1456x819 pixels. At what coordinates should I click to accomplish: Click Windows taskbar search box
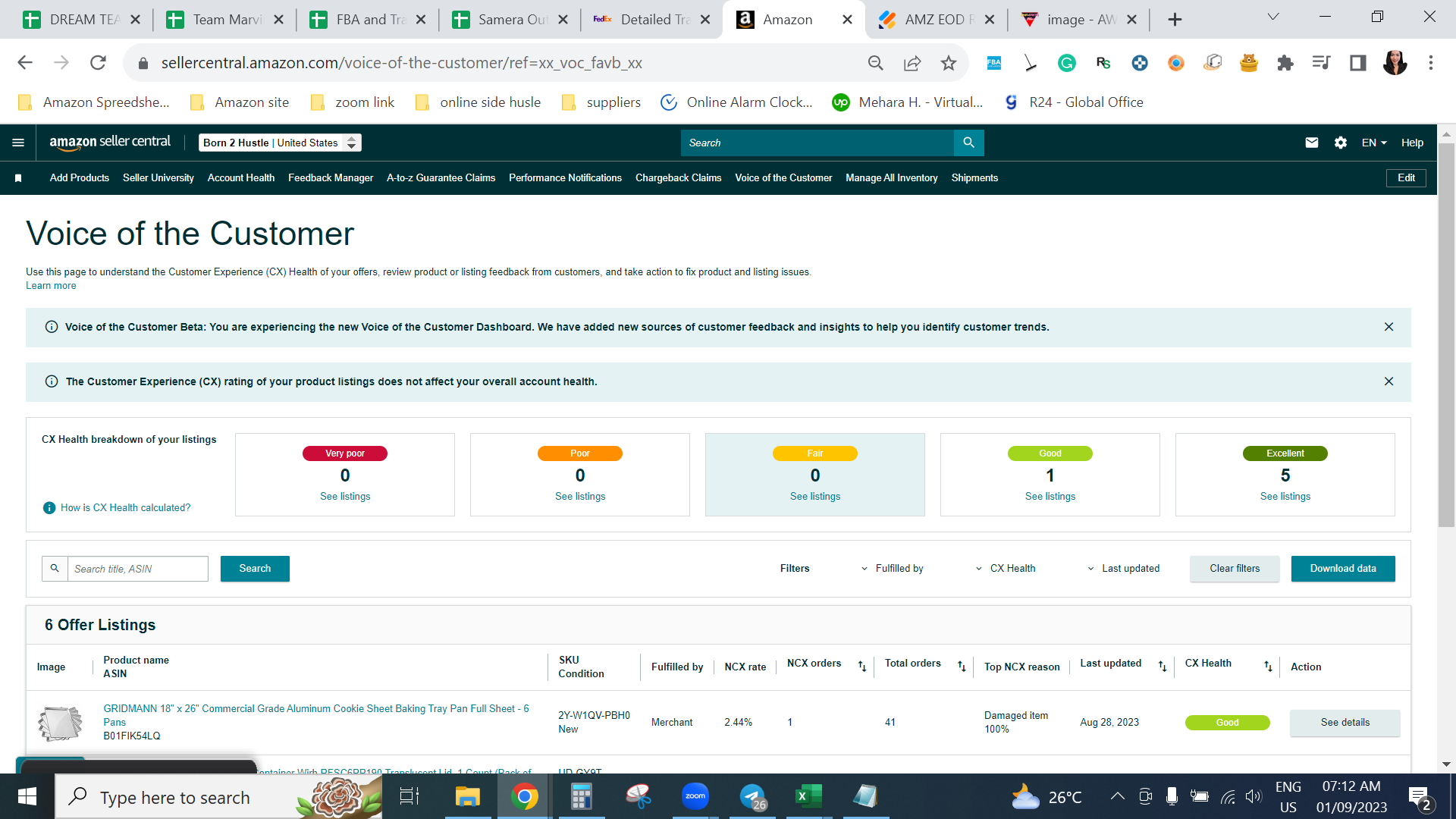(218, 796)
